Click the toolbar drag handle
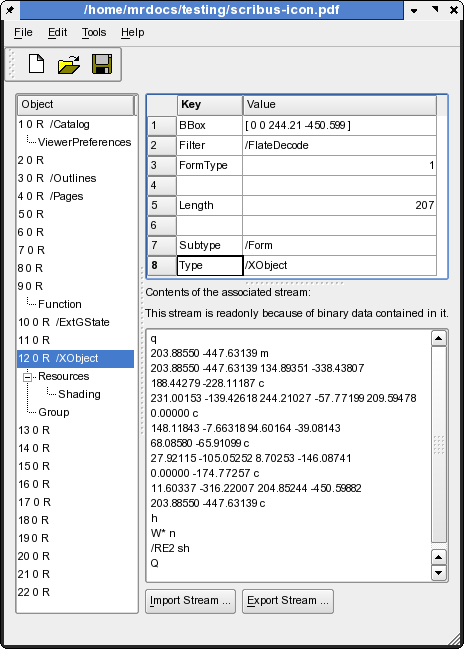This screenshot has width=464, height=649. click(11, 64)
